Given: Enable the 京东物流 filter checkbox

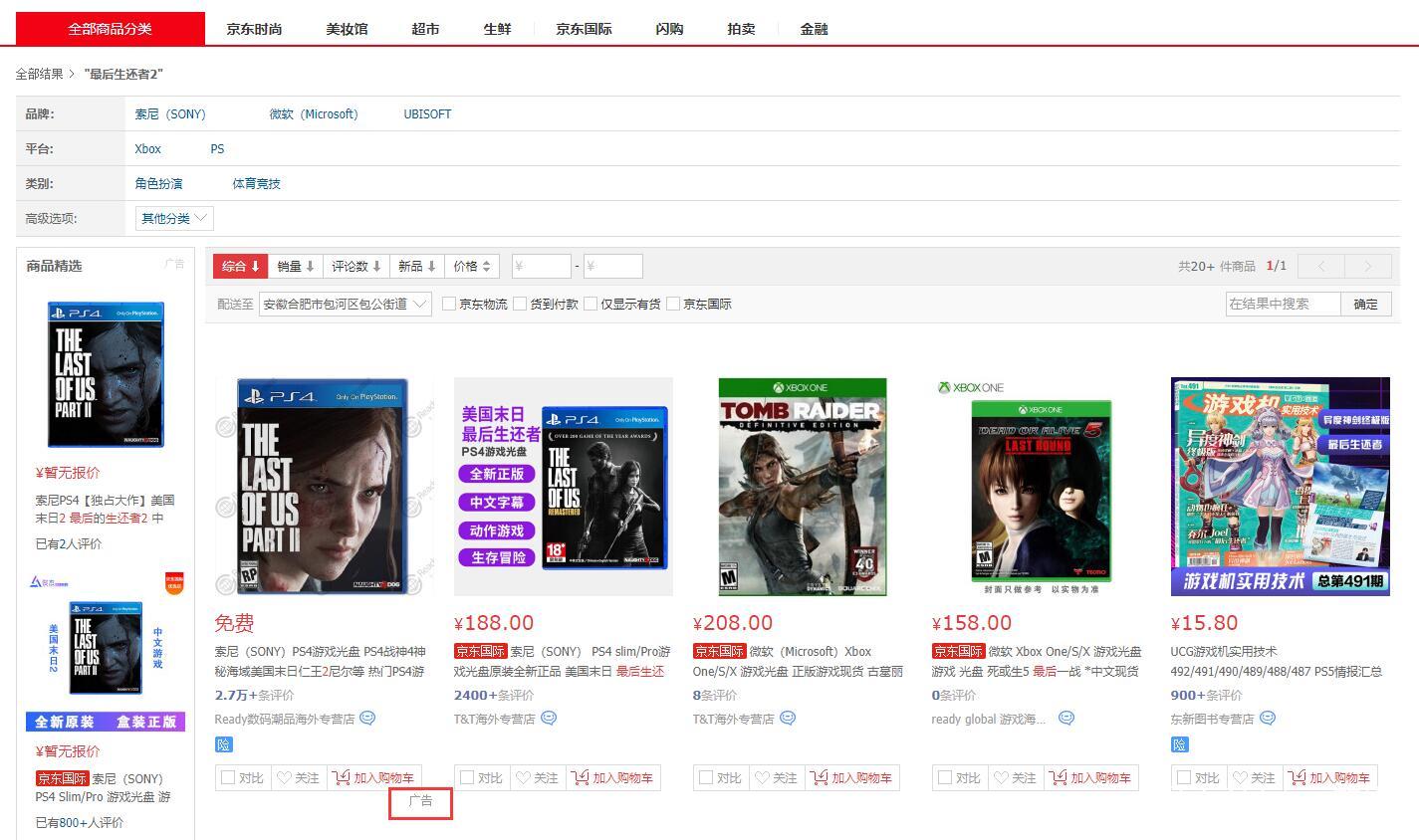Looking at the screenshot, I should (x=449, y=305).
